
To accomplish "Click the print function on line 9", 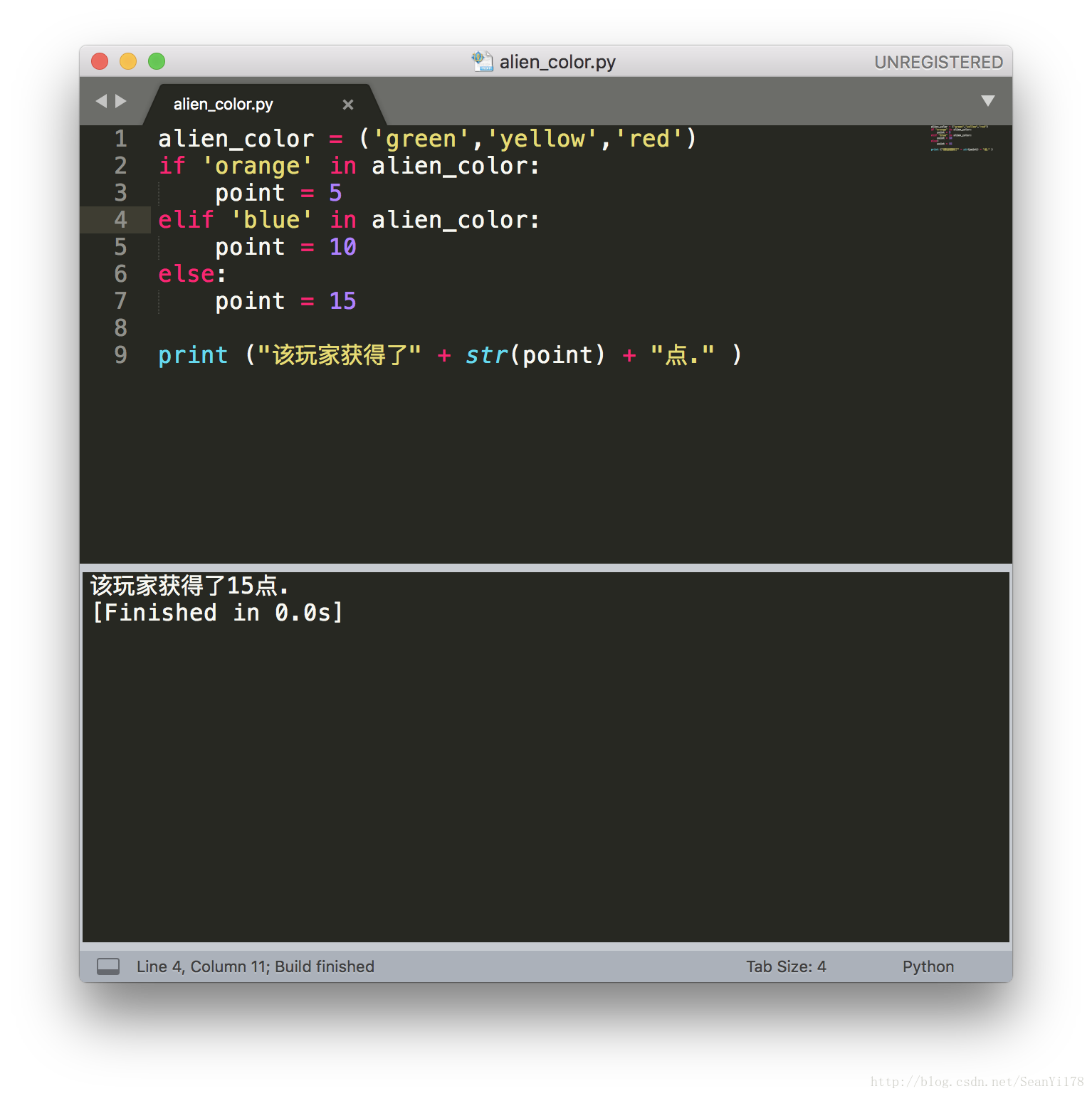I will (x=193, y=355).
